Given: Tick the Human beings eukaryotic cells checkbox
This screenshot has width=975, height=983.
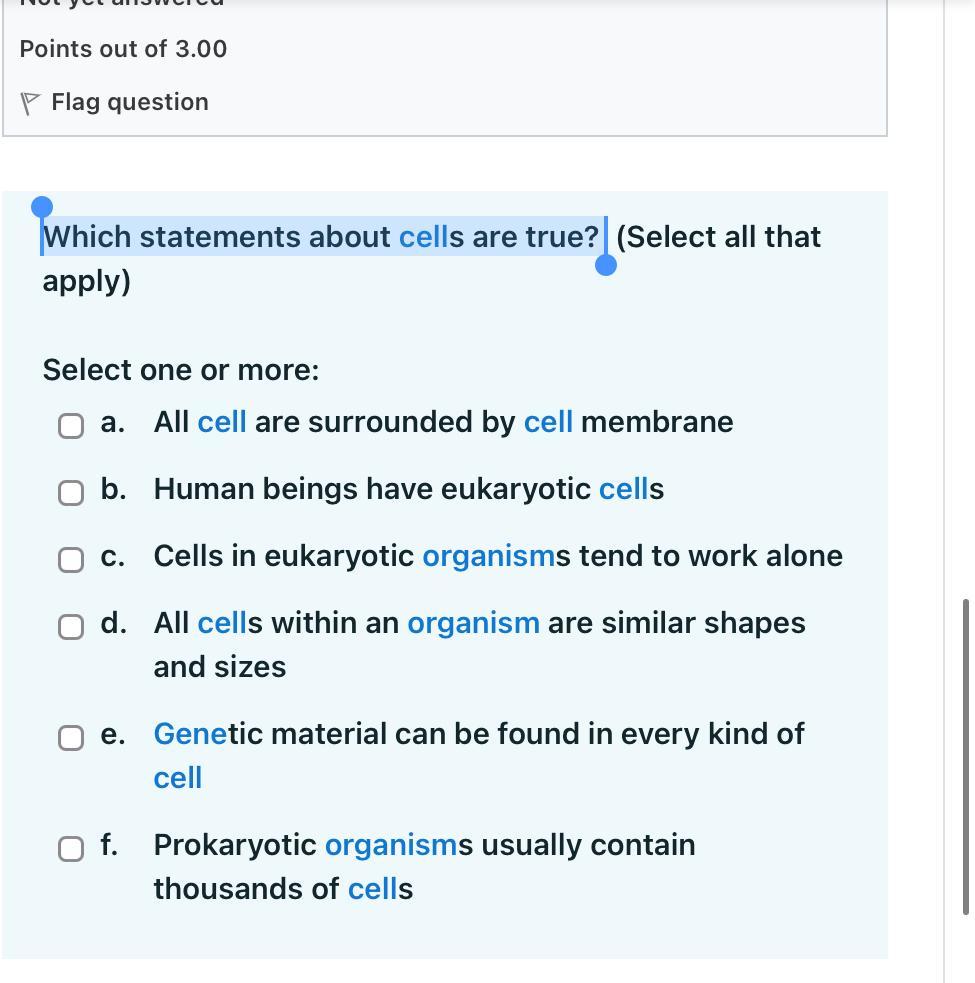Looking at the screenshot, I should click(x=71, y=493).
